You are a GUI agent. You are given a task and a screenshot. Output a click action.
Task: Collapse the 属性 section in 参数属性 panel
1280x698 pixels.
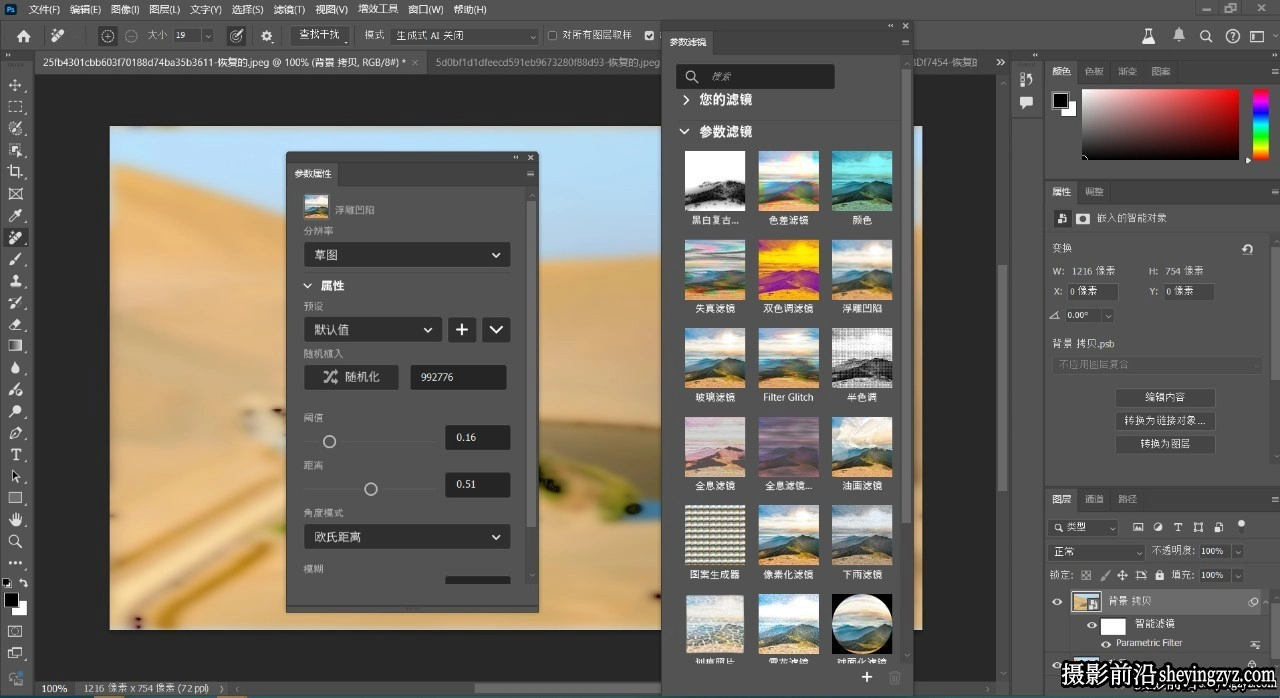309,285
